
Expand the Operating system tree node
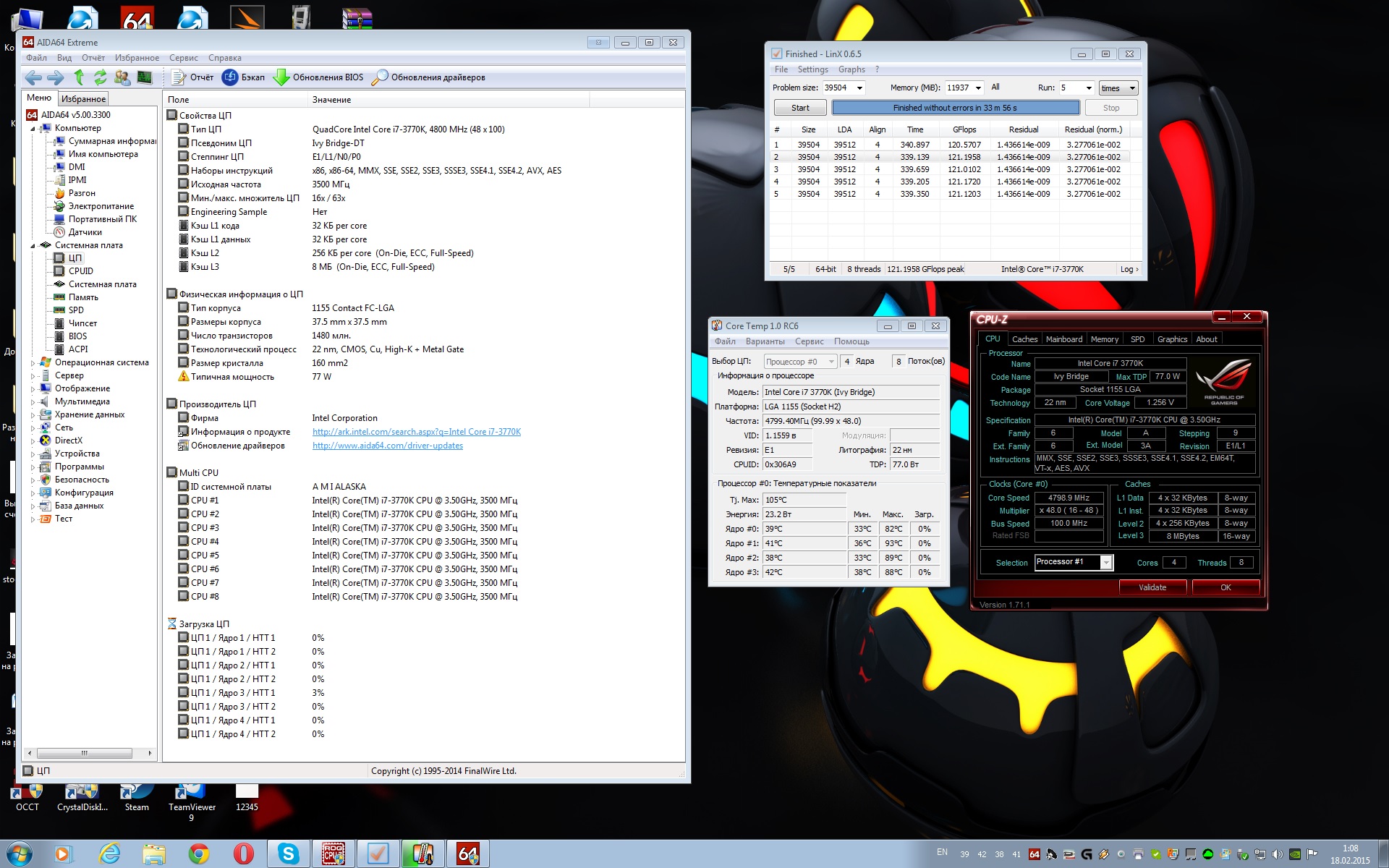[33, 363]
